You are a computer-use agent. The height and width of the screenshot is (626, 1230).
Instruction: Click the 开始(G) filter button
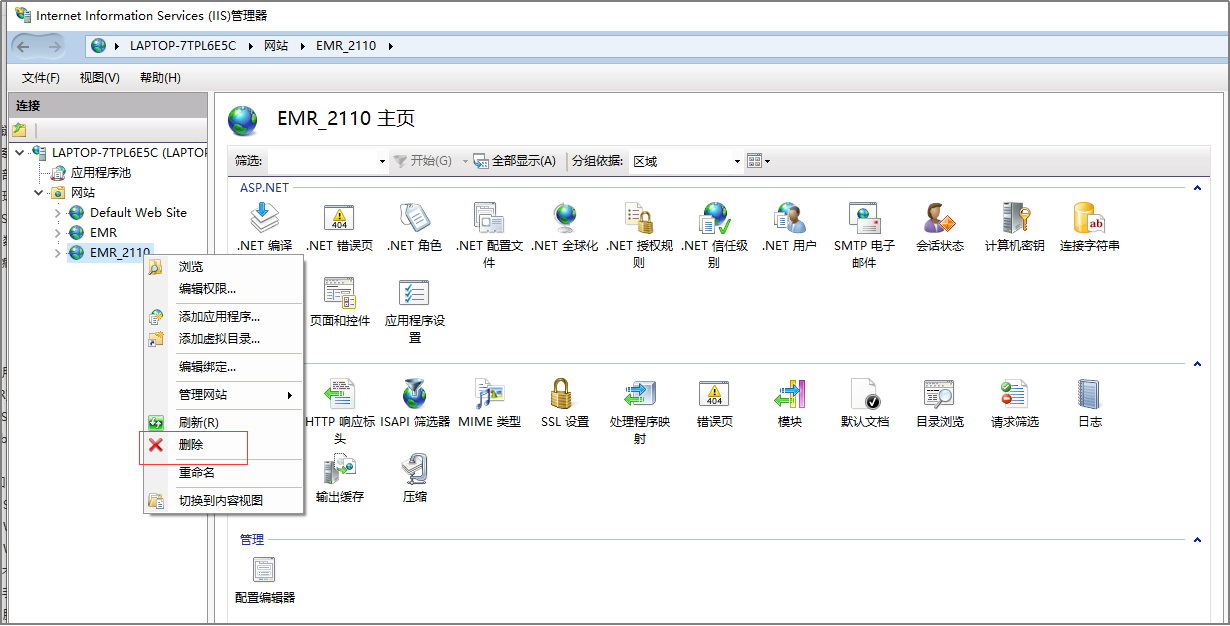(422, 161)
